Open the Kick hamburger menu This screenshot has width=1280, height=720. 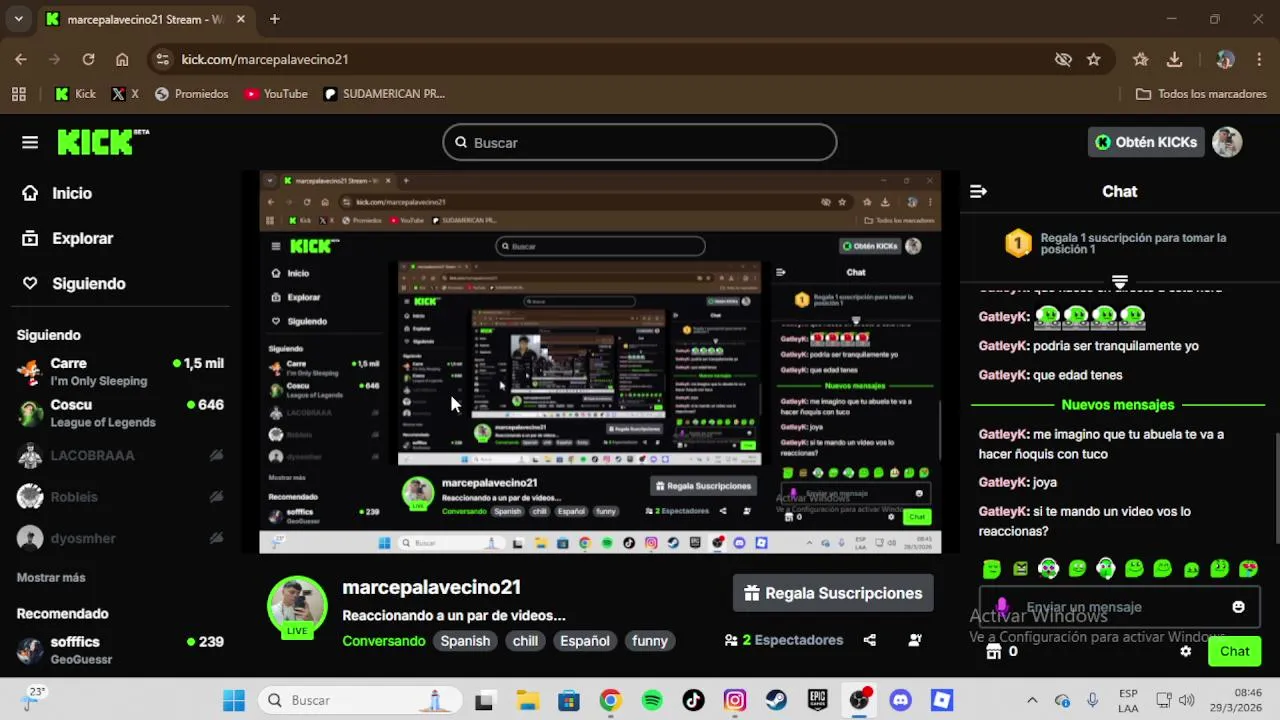click(x=30, y=142)
